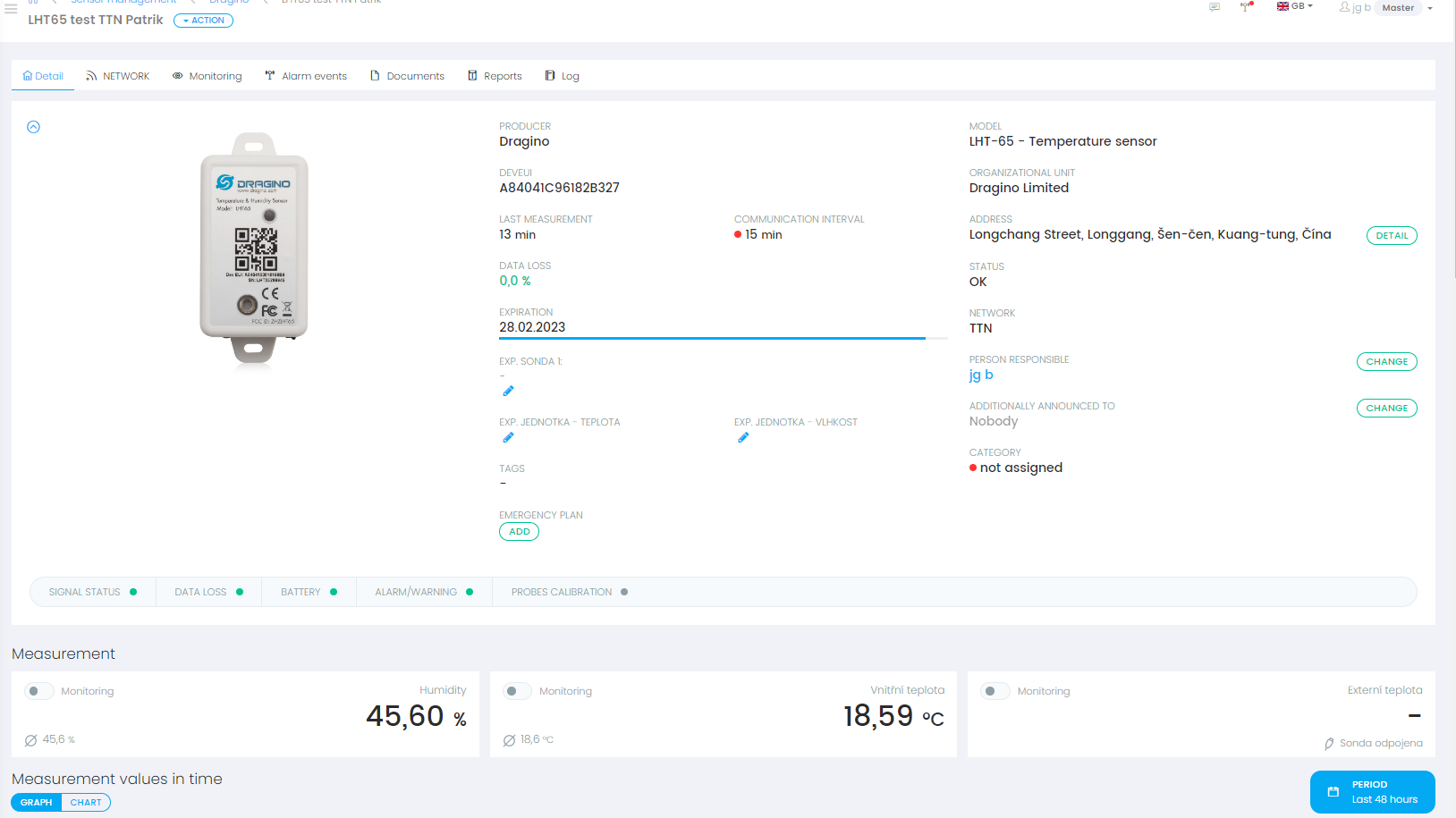The height and width of the screenshot is (818, 1456).
Task: Click the Dragino Limited organizational unit
Action: pos(1019,188)
